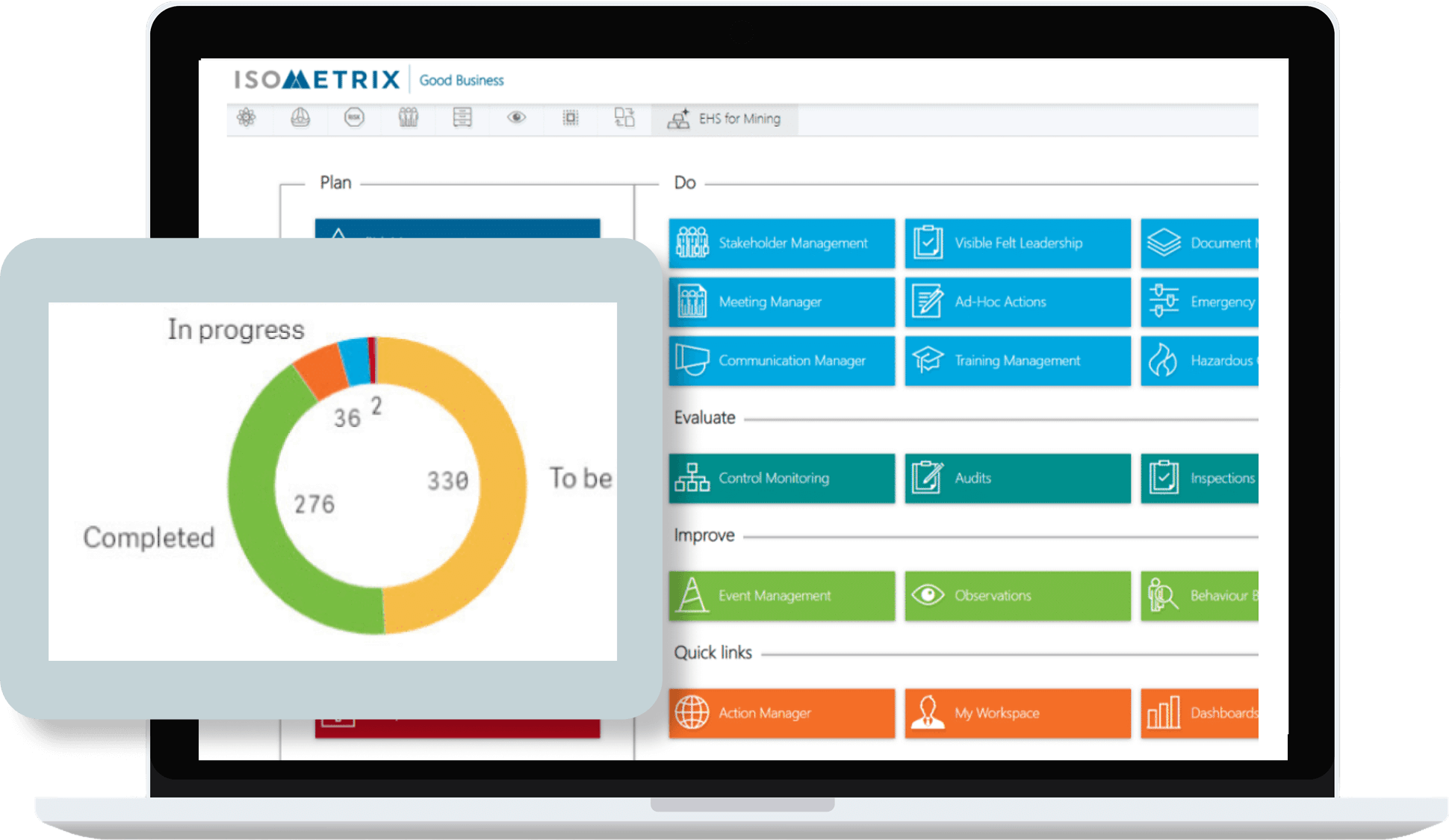The height and width of the screenshot is (840, 1452).
Task: Open the Stakeholder Management tile
Action: point(781,243)
